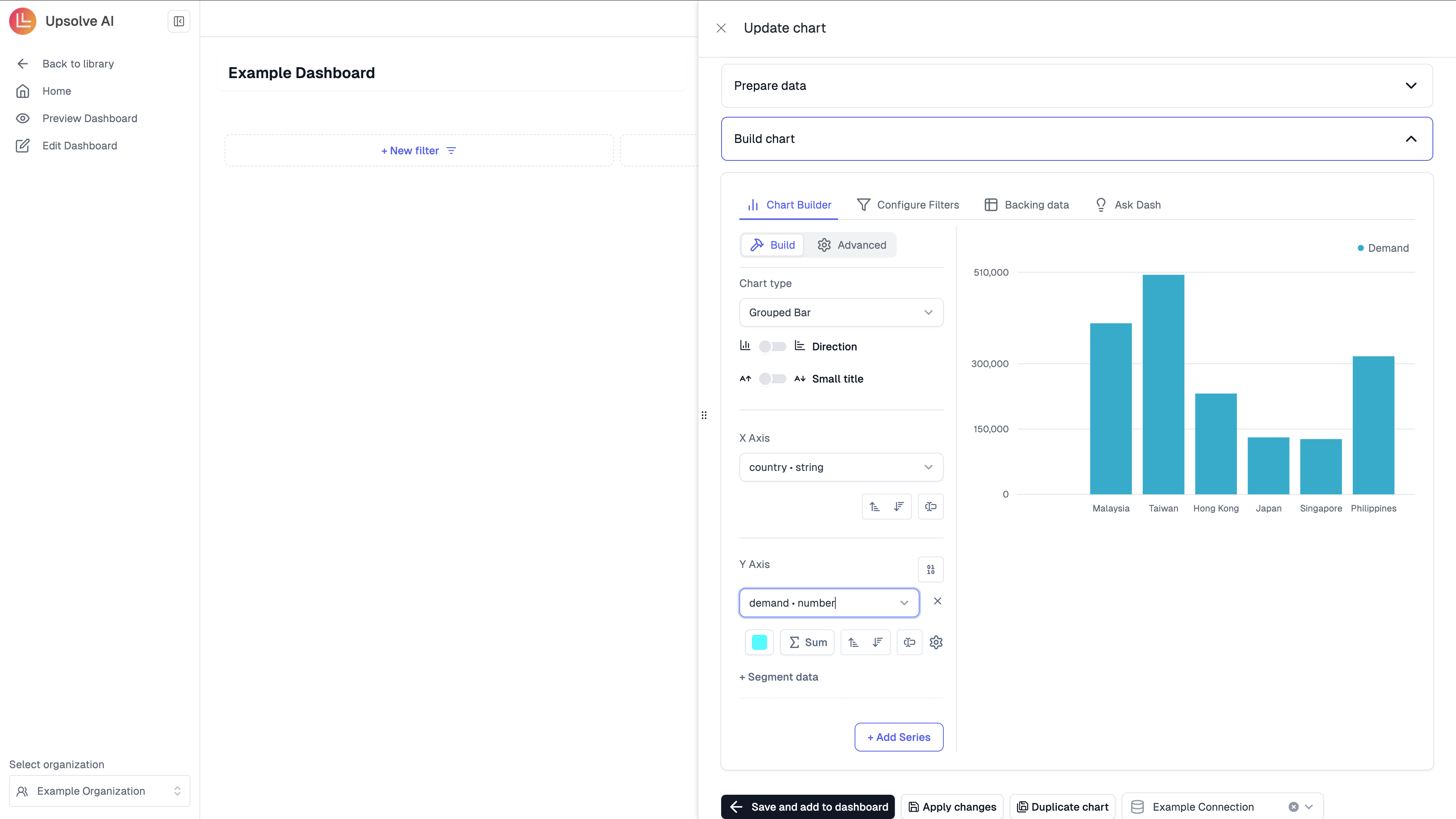This screenshot has width=1456, height=819.
Task: Sort Y Axis series descending
Action: click(x=877, y=643)
